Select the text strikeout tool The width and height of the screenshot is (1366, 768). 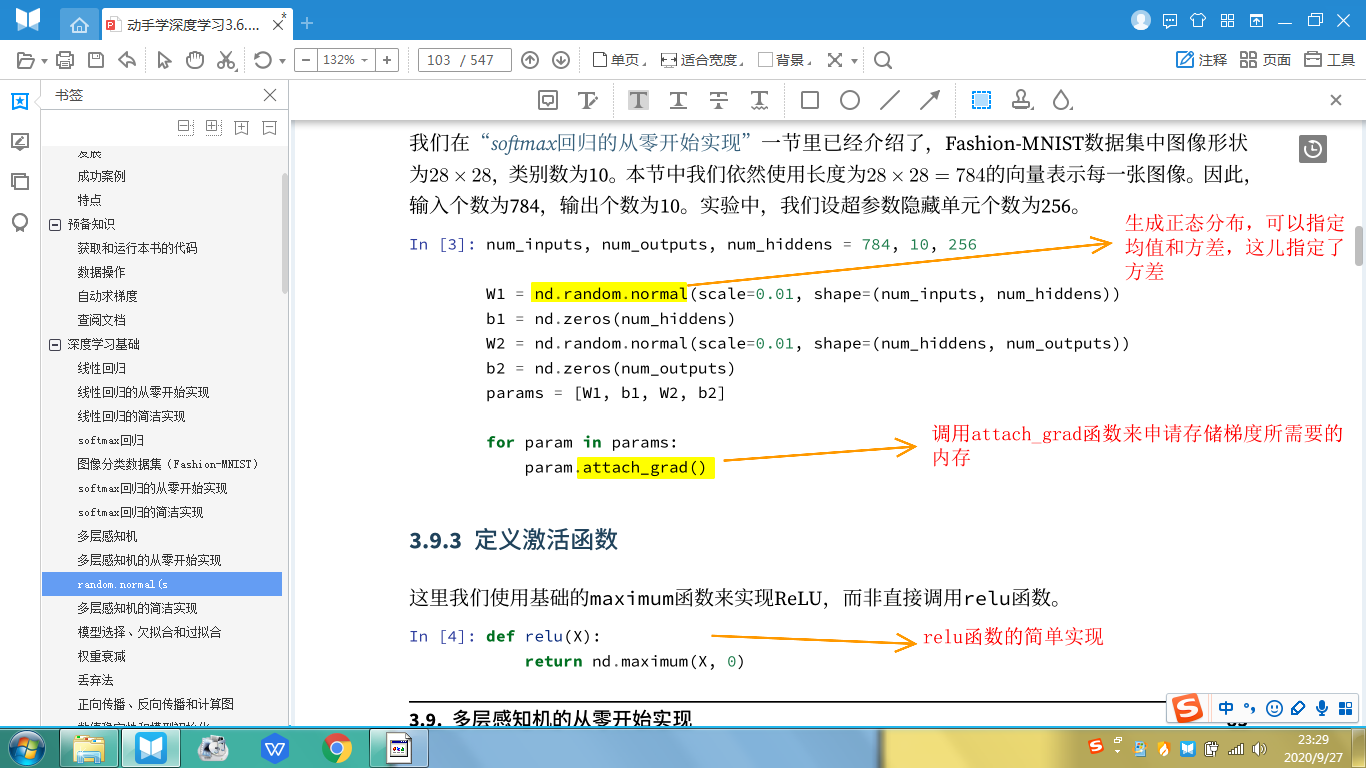719,100
